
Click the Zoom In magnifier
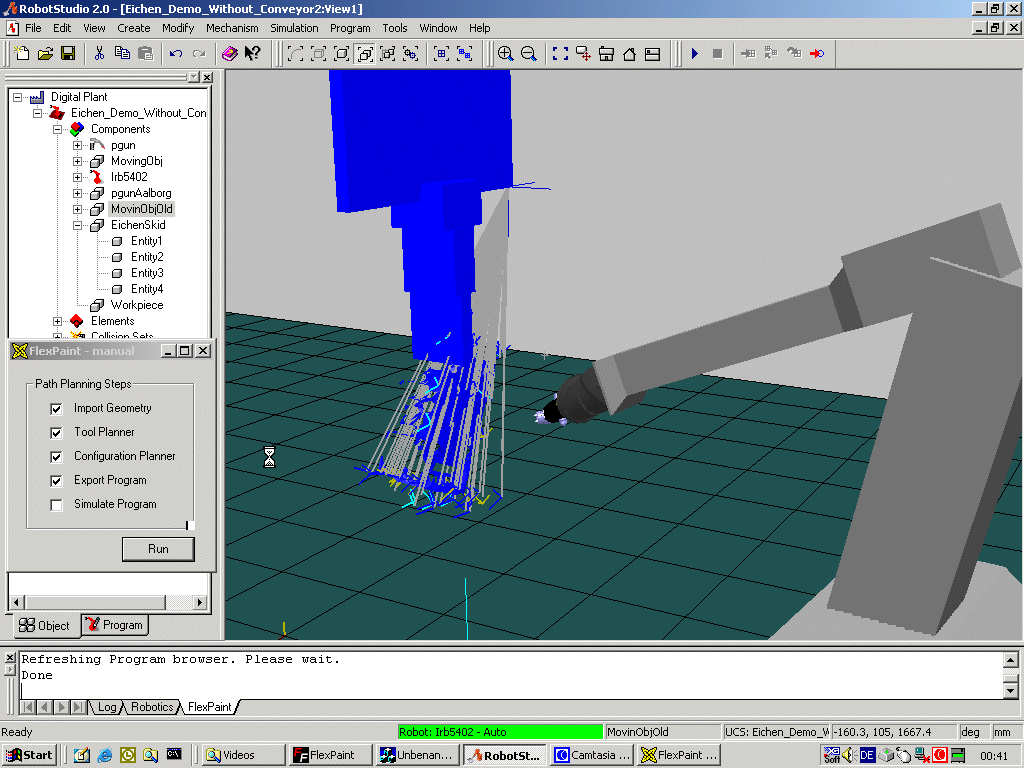click(x=505, y=54)
